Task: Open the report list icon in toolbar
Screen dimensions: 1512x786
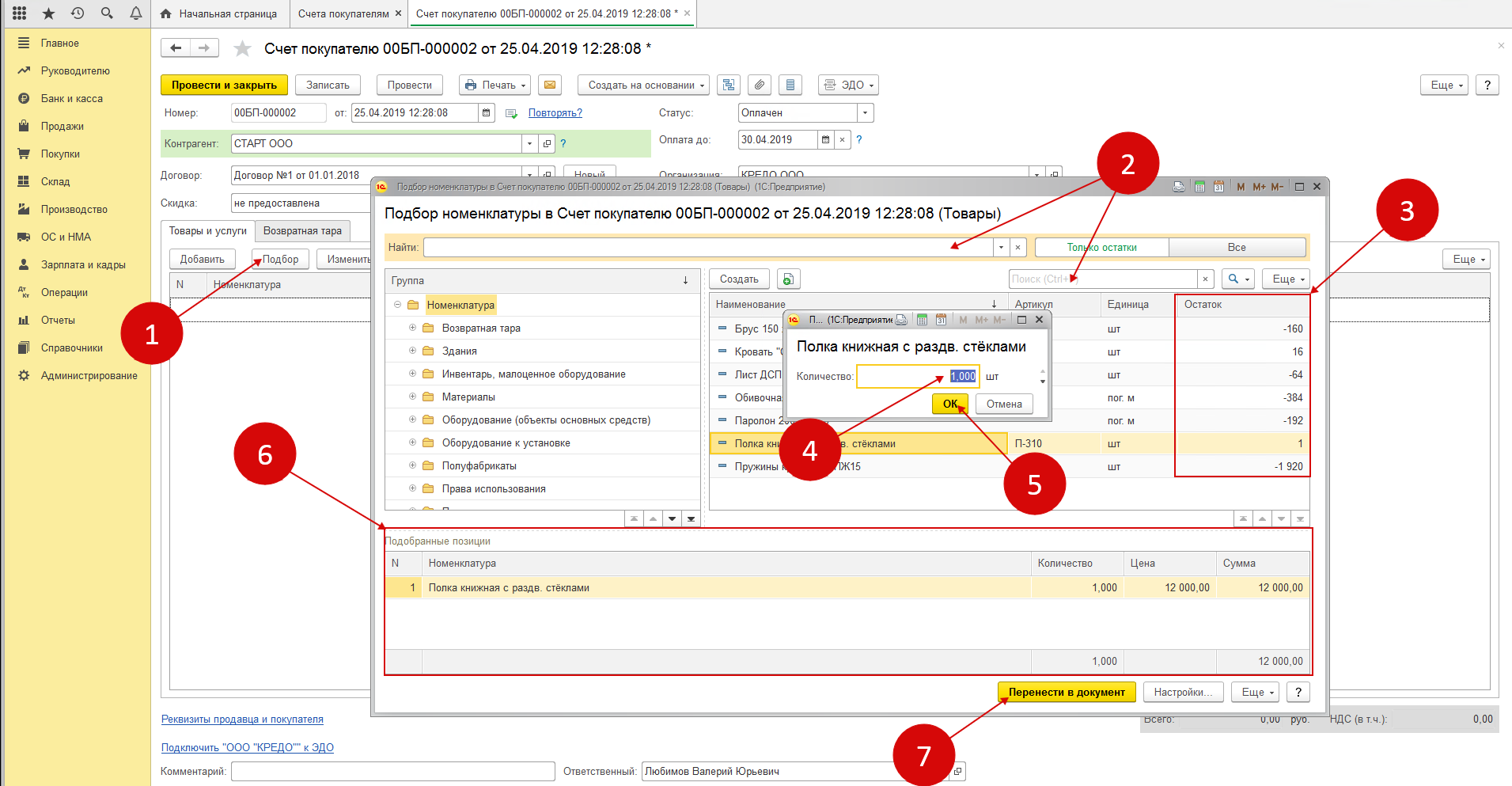Action: [790, 85]
